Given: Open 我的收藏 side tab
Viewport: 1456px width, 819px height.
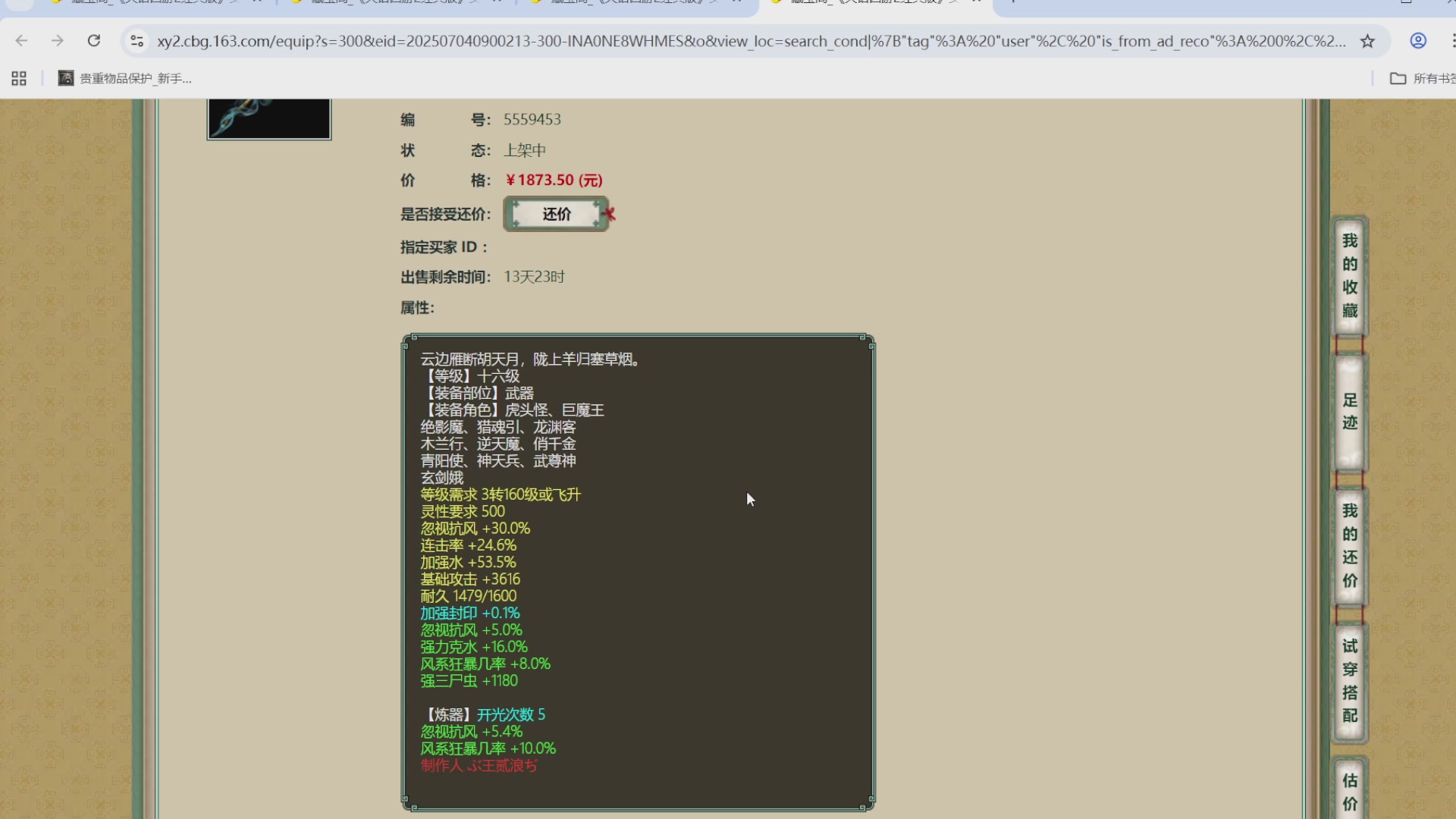Looking at the screenshot, I should [x=1350, y=275].
